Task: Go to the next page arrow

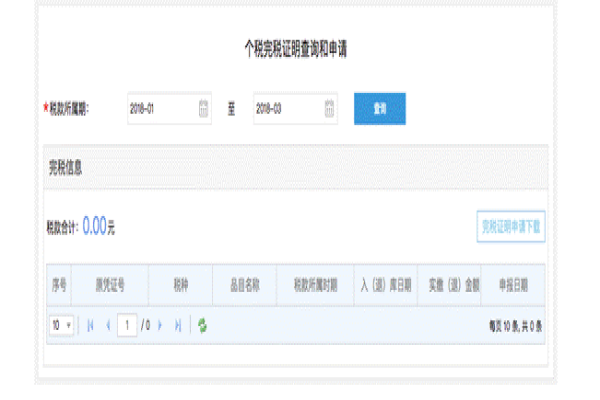Action: tap(160, 325)
